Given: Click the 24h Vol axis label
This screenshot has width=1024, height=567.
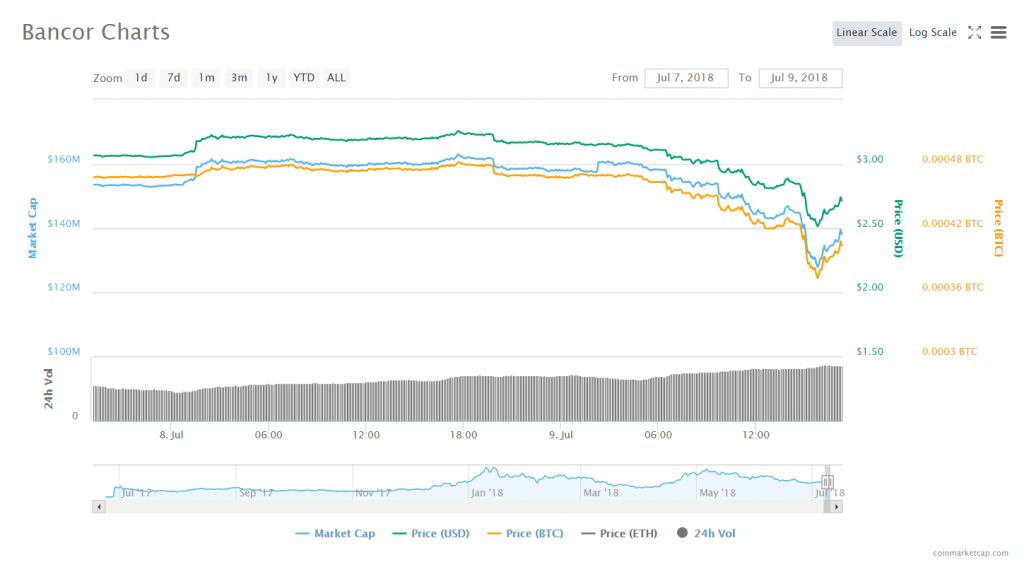Looking at the screenshot, I should coord(48,389).
